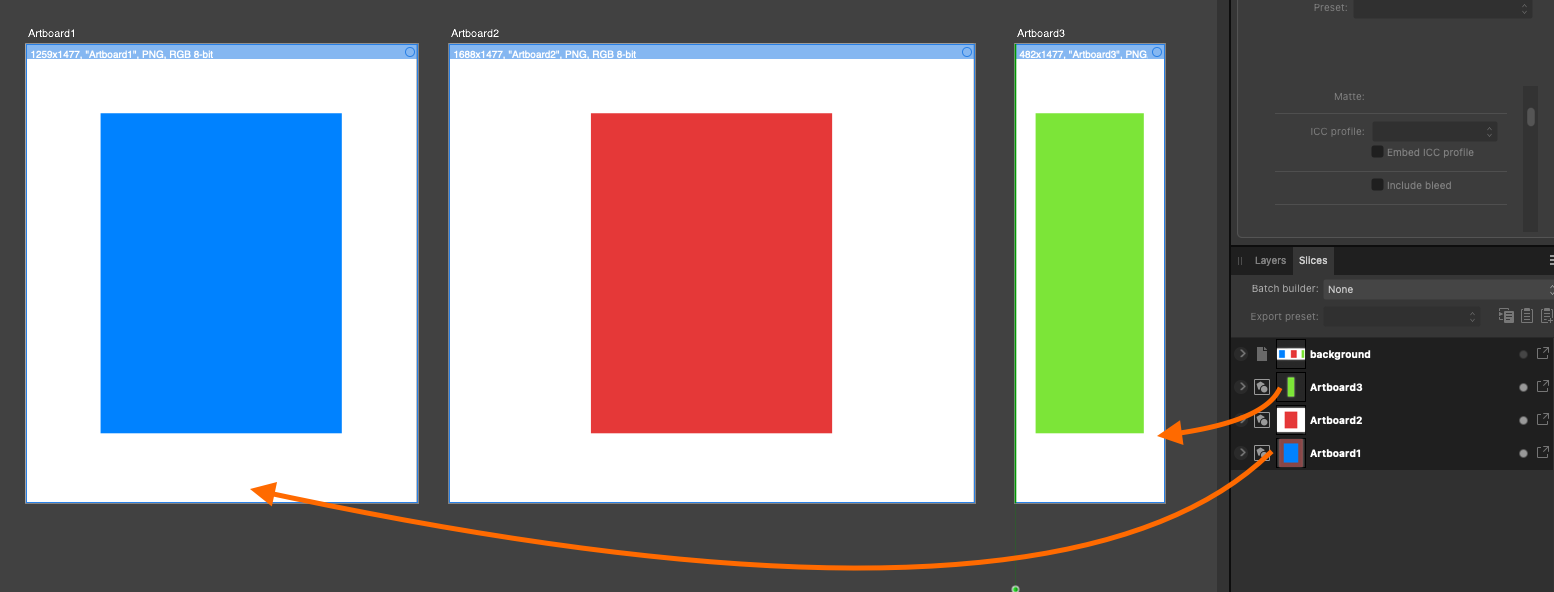Select the Artboard3 green thumbnail in the Slices list
This screenshot has height=592, width=1554.
[x=1291, y=387]
